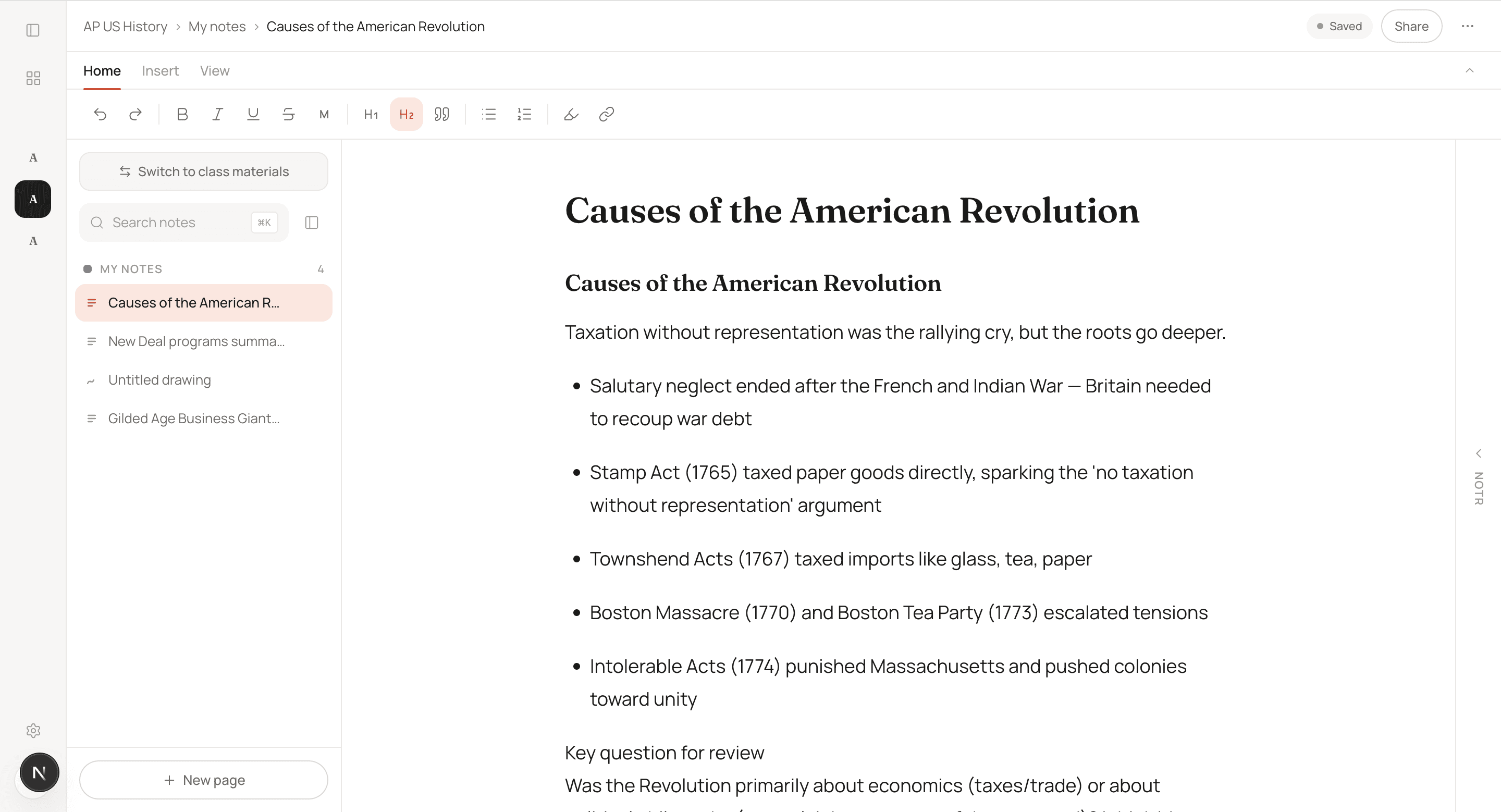Expand the NOTR side panel chevron
This screenshot has height=812, width=1501.
1478,453
